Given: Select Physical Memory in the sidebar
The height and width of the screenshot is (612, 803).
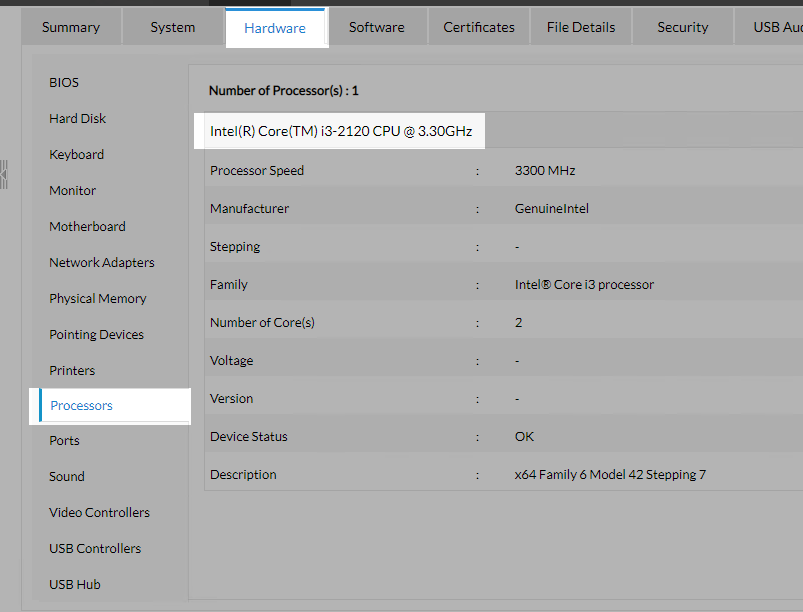Looking at the screenshot, I should [97, 298].
